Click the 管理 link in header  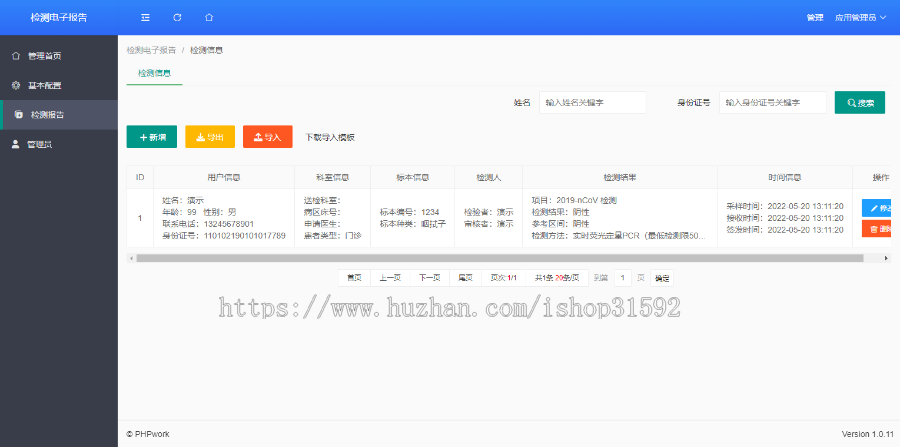814,18
